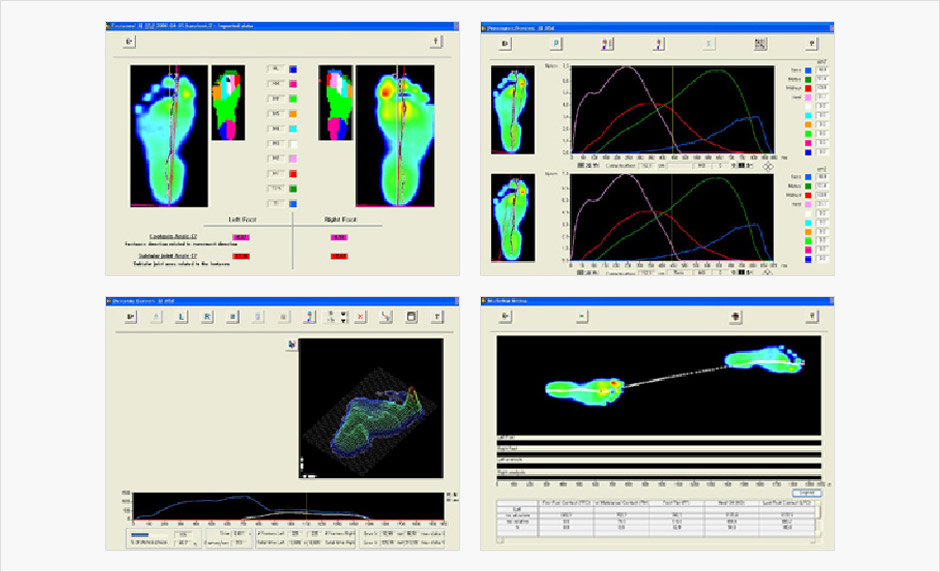Click the exit icon in the Left/Right Foot angle window
Image resolution: width=940 pixels, height=572 pixels.
[x=129, y=42]
